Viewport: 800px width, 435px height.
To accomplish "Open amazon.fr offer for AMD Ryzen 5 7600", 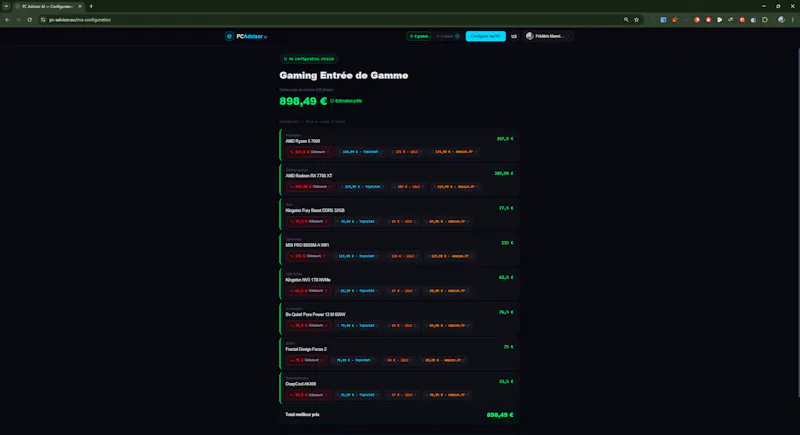I will click(454, 152).
